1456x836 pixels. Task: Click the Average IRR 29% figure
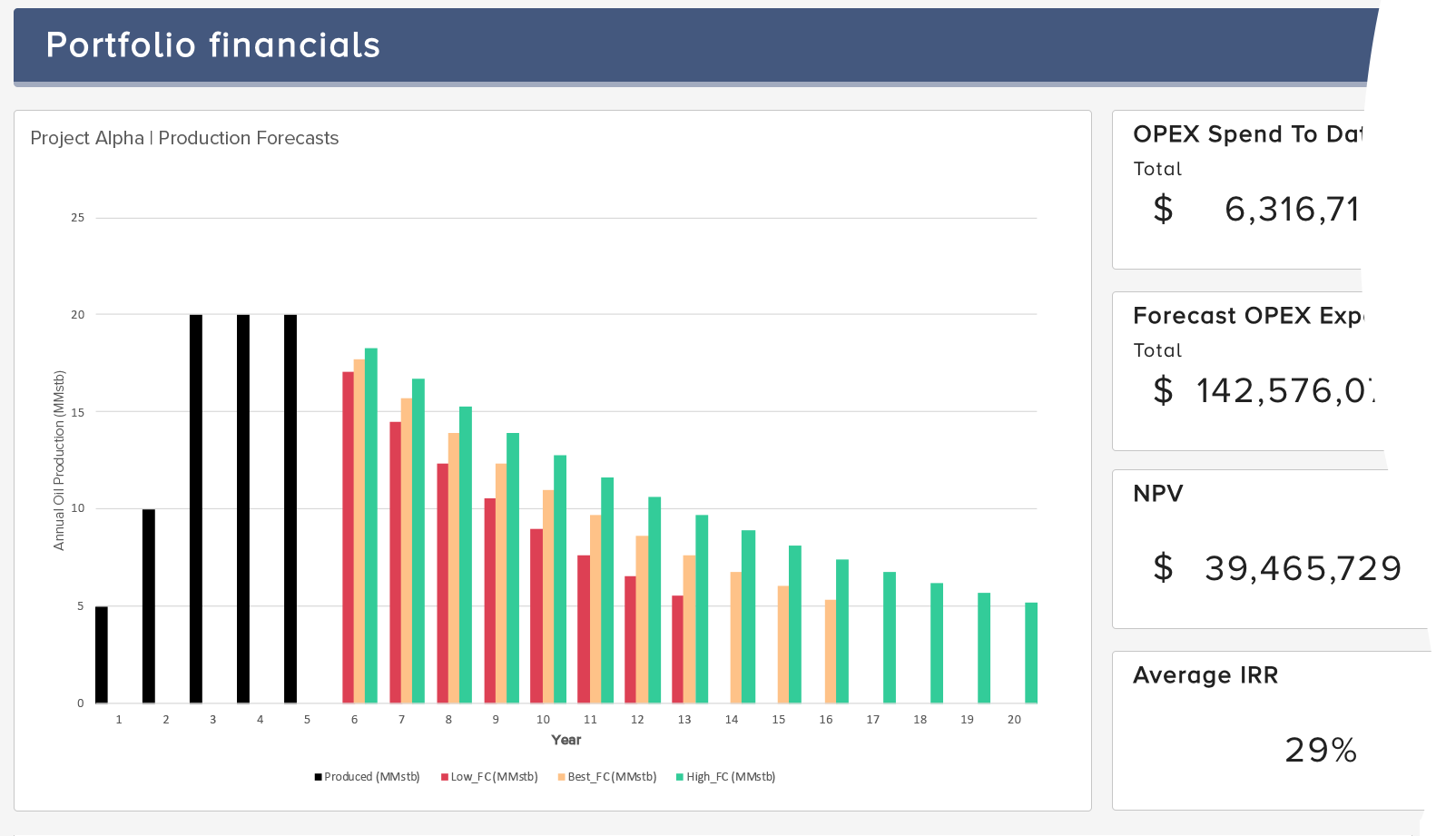click(x=1321, y=751)
